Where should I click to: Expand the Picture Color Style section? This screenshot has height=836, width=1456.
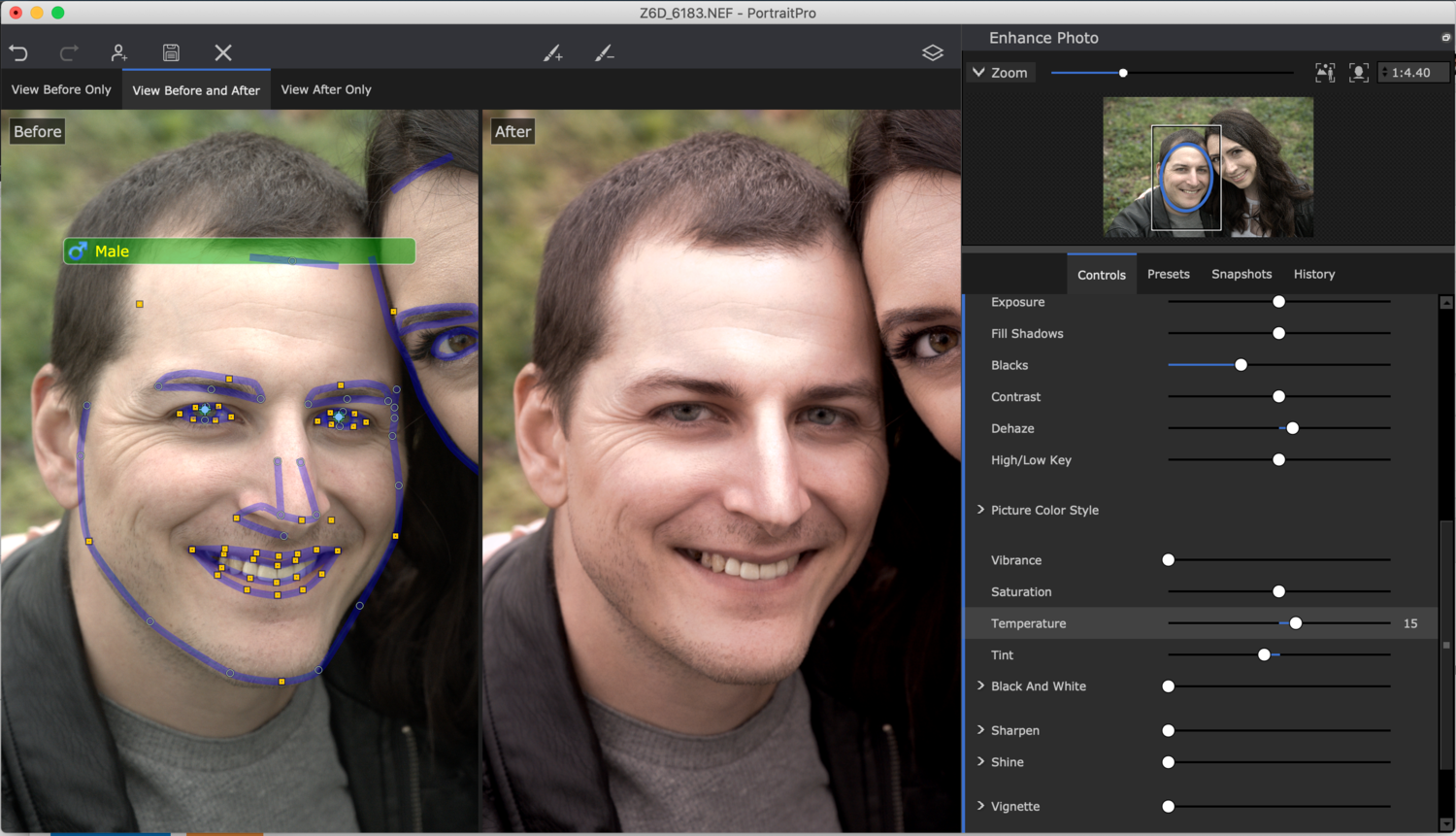coord(980,510)
